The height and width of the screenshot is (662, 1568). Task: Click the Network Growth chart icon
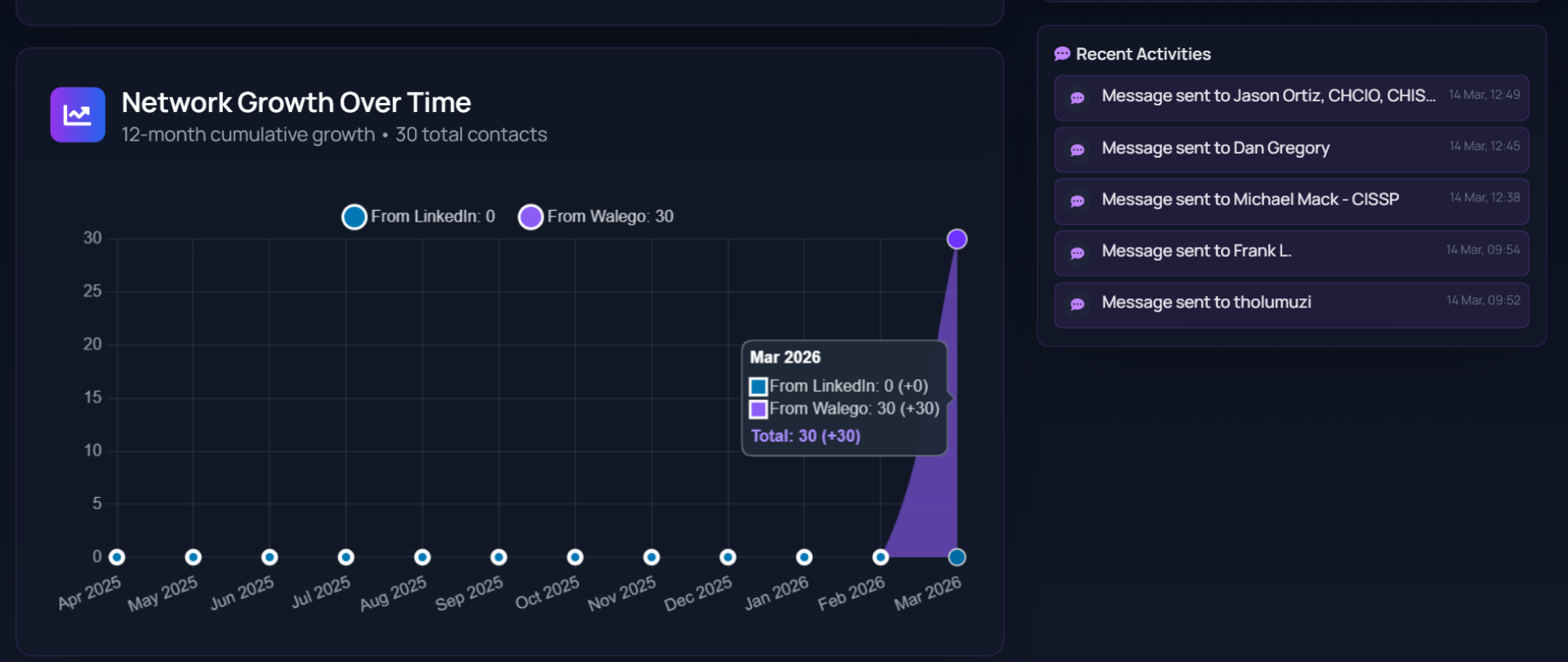tap(78, 115)
